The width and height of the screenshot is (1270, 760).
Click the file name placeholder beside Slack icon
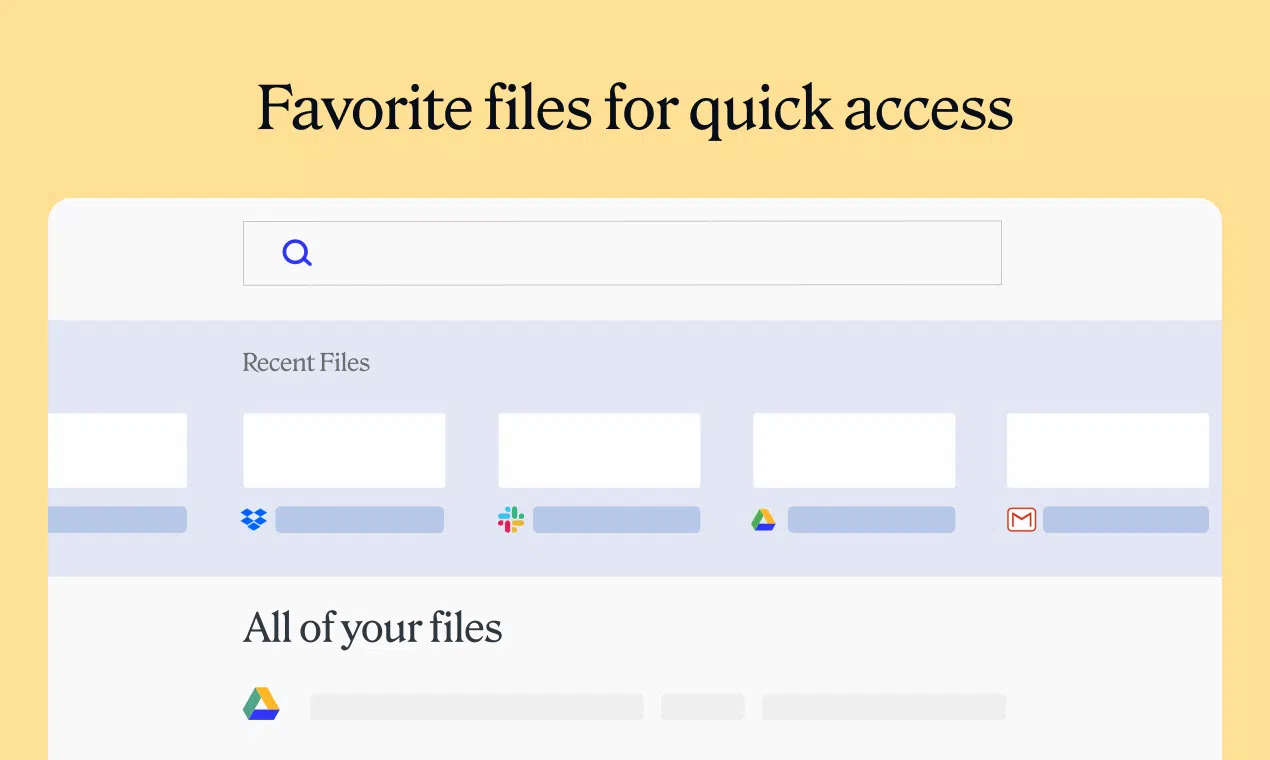point(616,520)
